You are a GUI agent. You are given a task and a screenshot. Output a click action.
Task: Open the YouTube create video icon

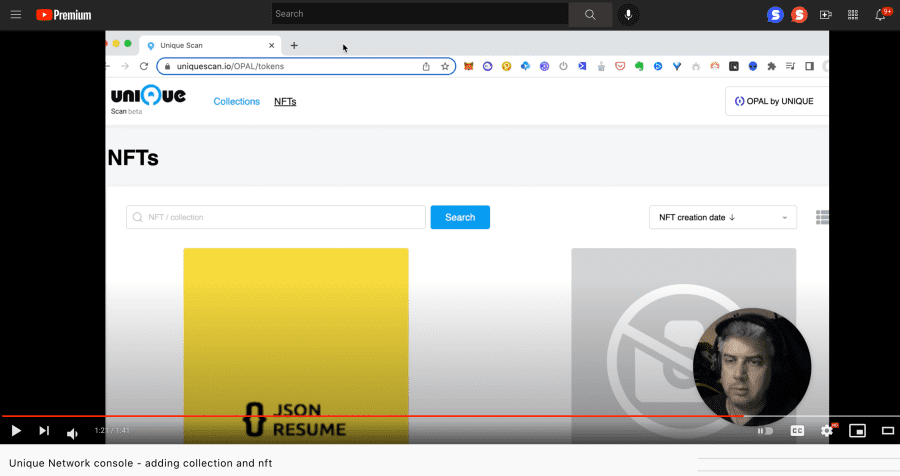[x=826, y=15]
